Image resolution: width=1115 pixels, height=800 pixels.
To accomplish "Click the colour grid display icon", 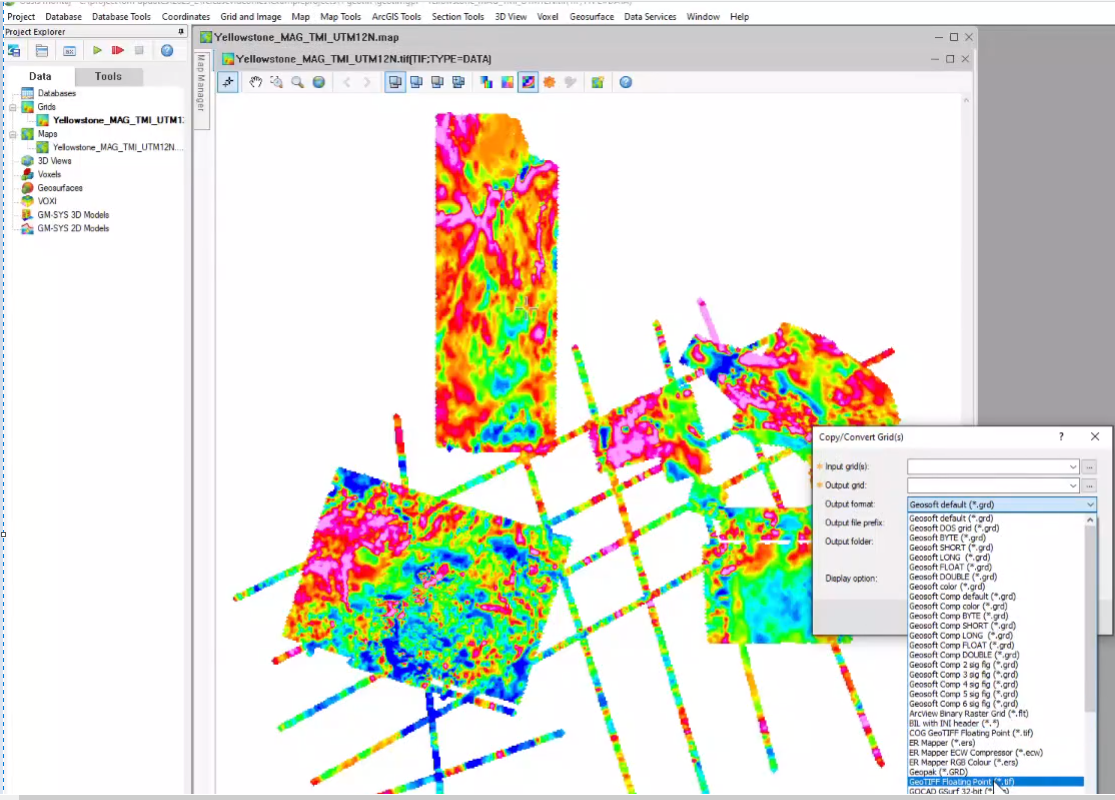I will (x=507, y=82).
